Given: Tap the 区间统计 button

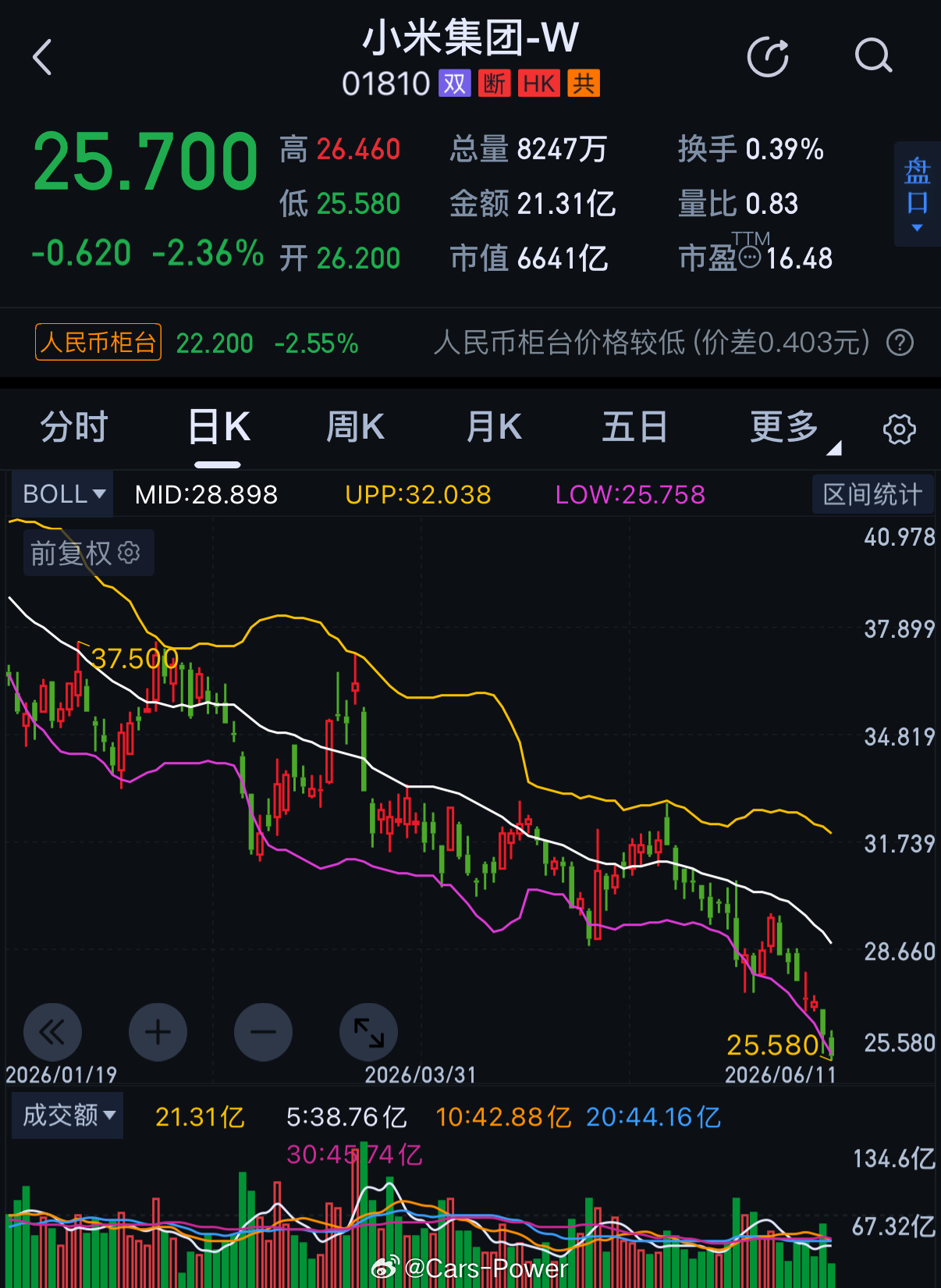Looking at the screenshot, I should coord(872,494).
